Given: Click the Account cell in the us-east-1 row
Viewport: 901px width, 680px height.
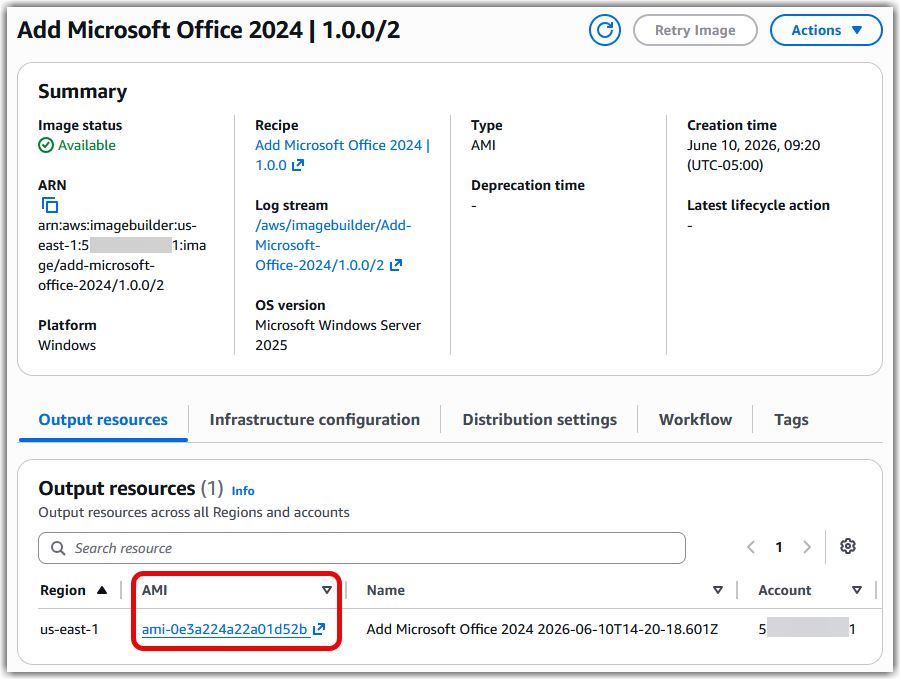Looking at the screenshot, I should pos(807,629).
